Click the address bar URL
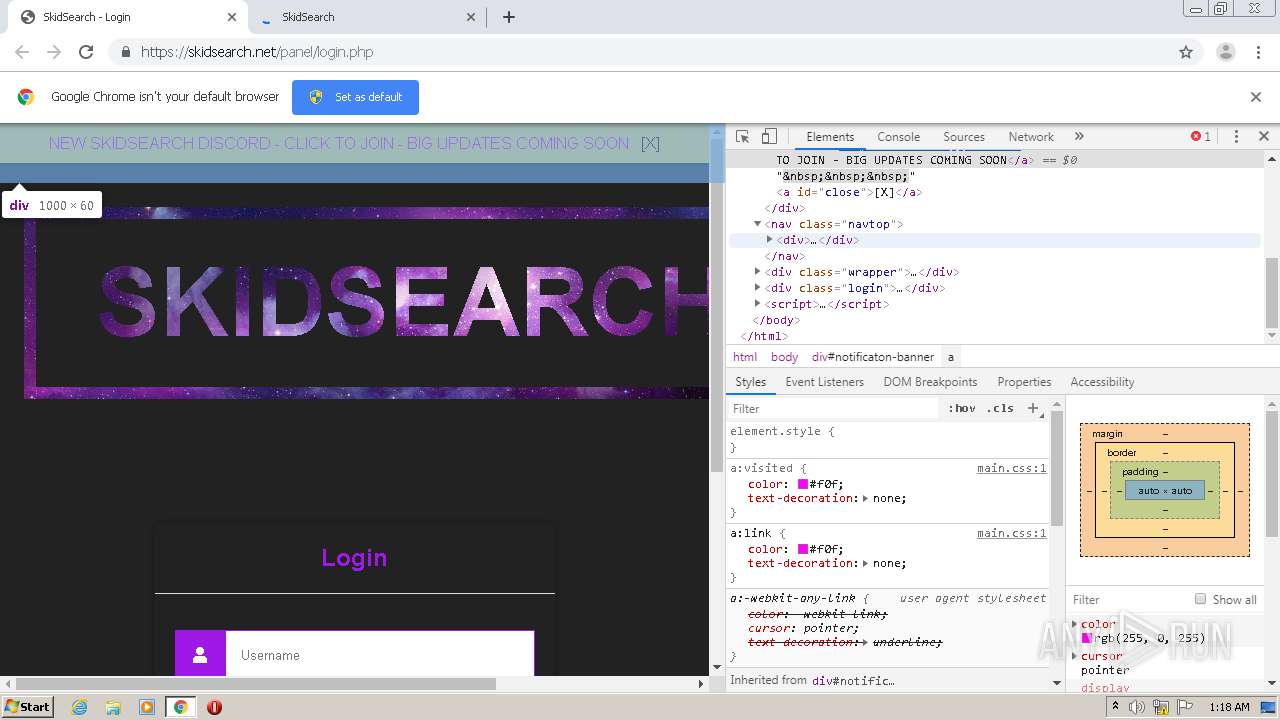The image size is (1280, 720). pos(257,52)
